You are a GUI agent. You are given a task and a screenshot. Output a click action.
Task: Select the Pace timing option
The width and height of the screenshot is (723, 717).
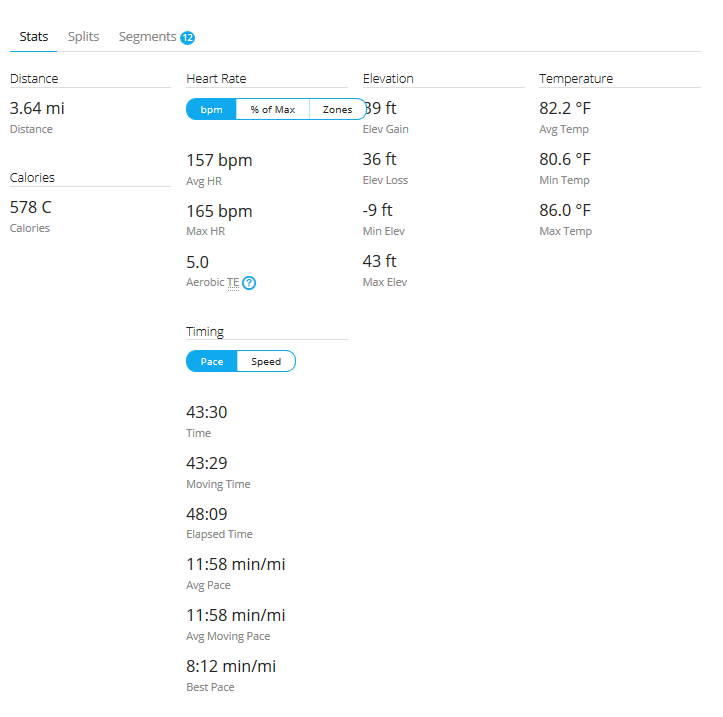[212, 361]
